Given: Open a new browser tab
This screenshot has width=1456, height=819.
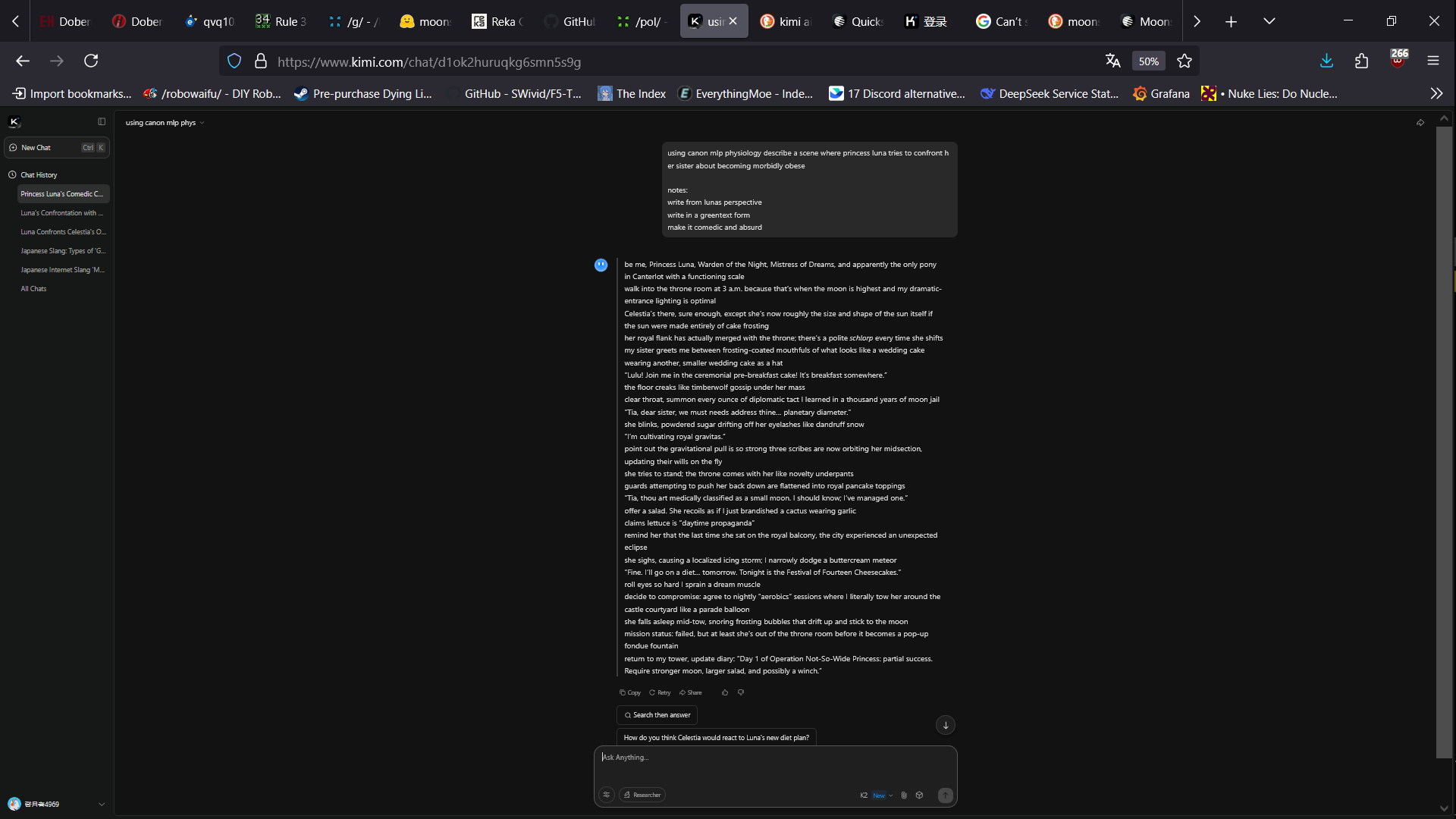Looking at the screenshot, I should [x=1231, y=21].
